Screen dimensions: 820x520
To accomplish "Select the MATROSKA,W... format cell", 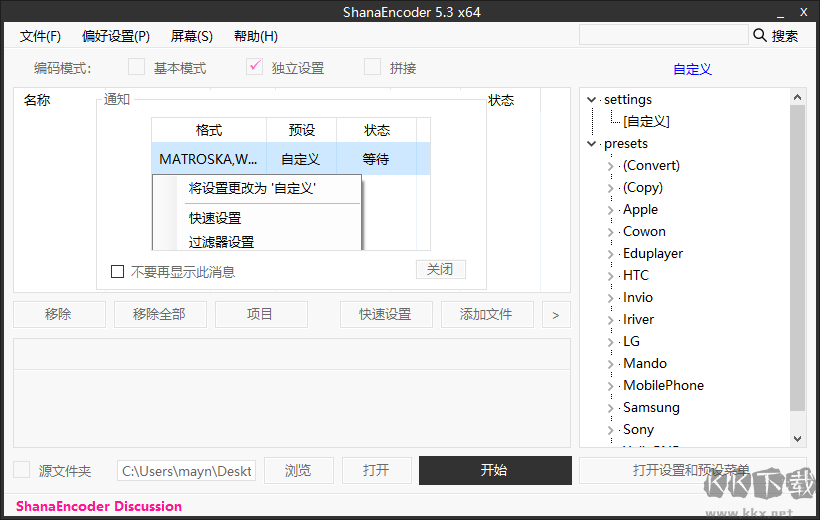I will (x=209, y=159).
